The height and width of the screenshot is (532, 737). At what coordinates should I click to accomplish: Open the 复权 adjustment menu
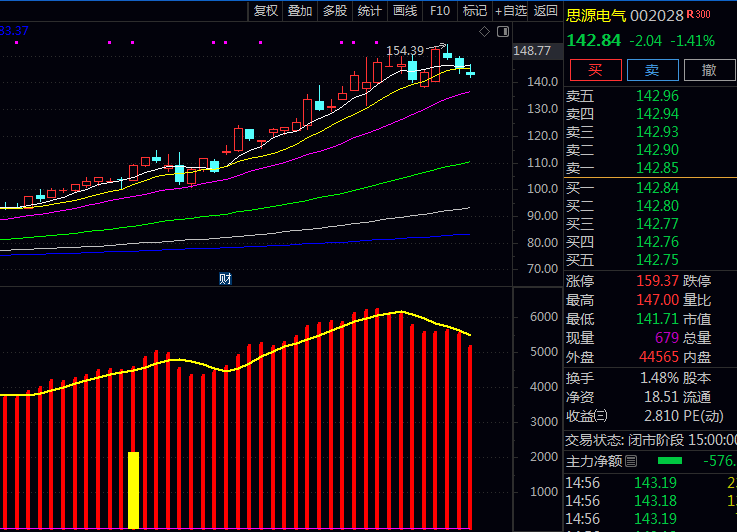(x=266, y=11)
